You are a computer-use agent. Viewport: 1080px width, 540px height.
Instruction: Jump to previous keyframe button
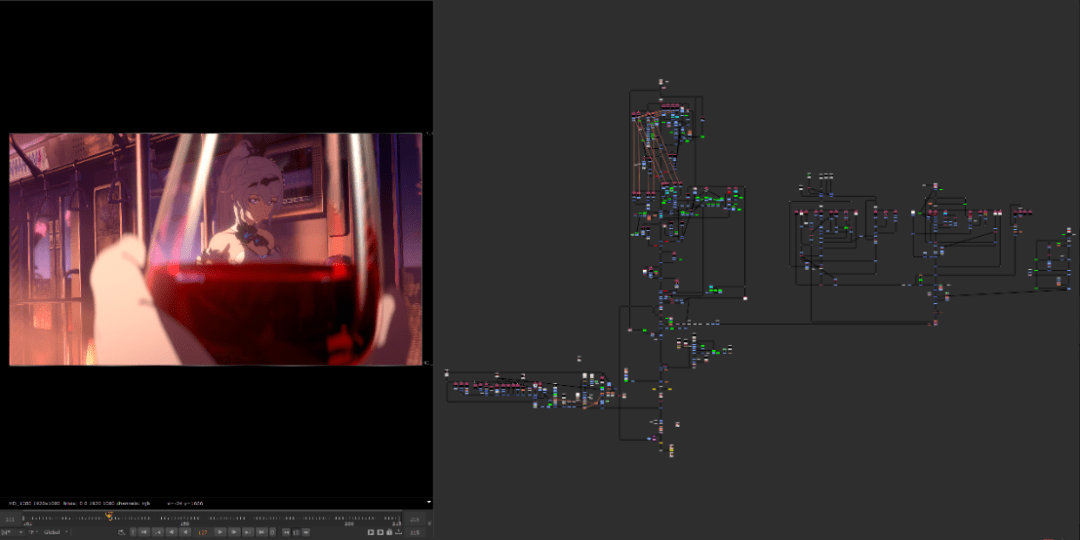click(x=158, y=532)
